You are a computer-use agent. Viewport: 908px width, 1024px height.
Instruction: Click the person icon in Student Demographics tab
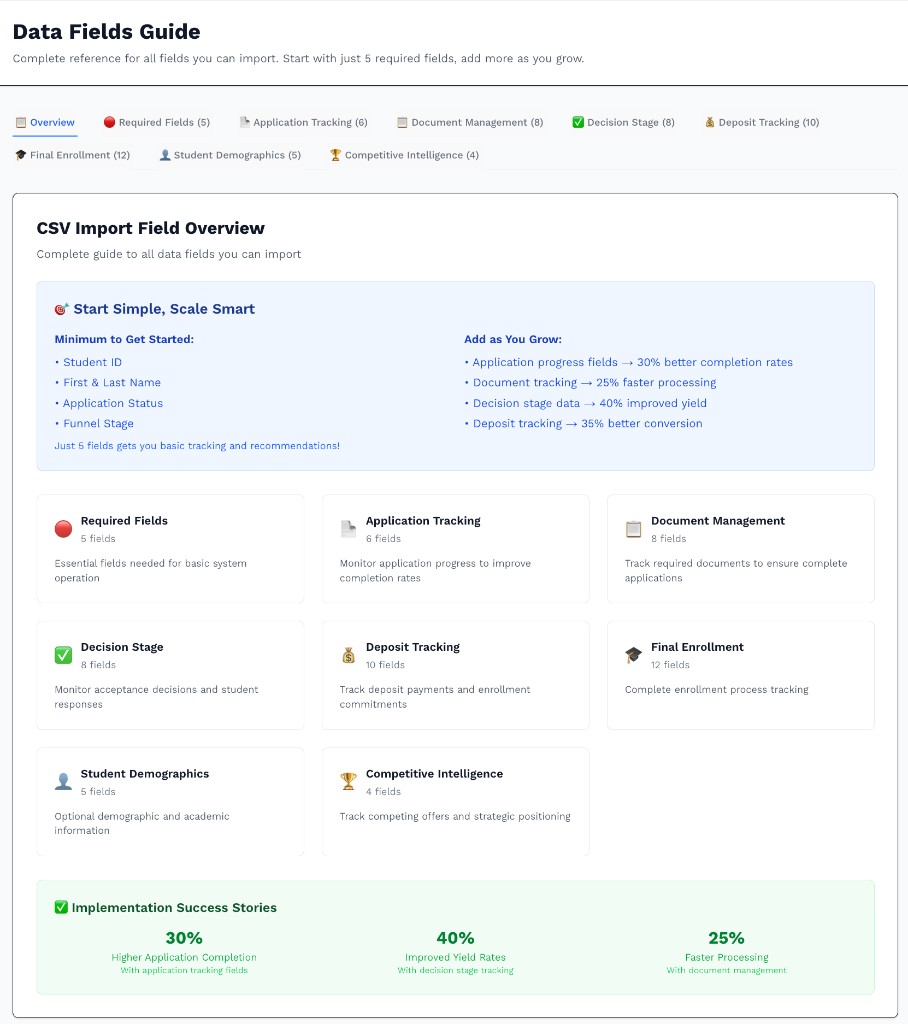pyautogui.click(x=165, y=155)
